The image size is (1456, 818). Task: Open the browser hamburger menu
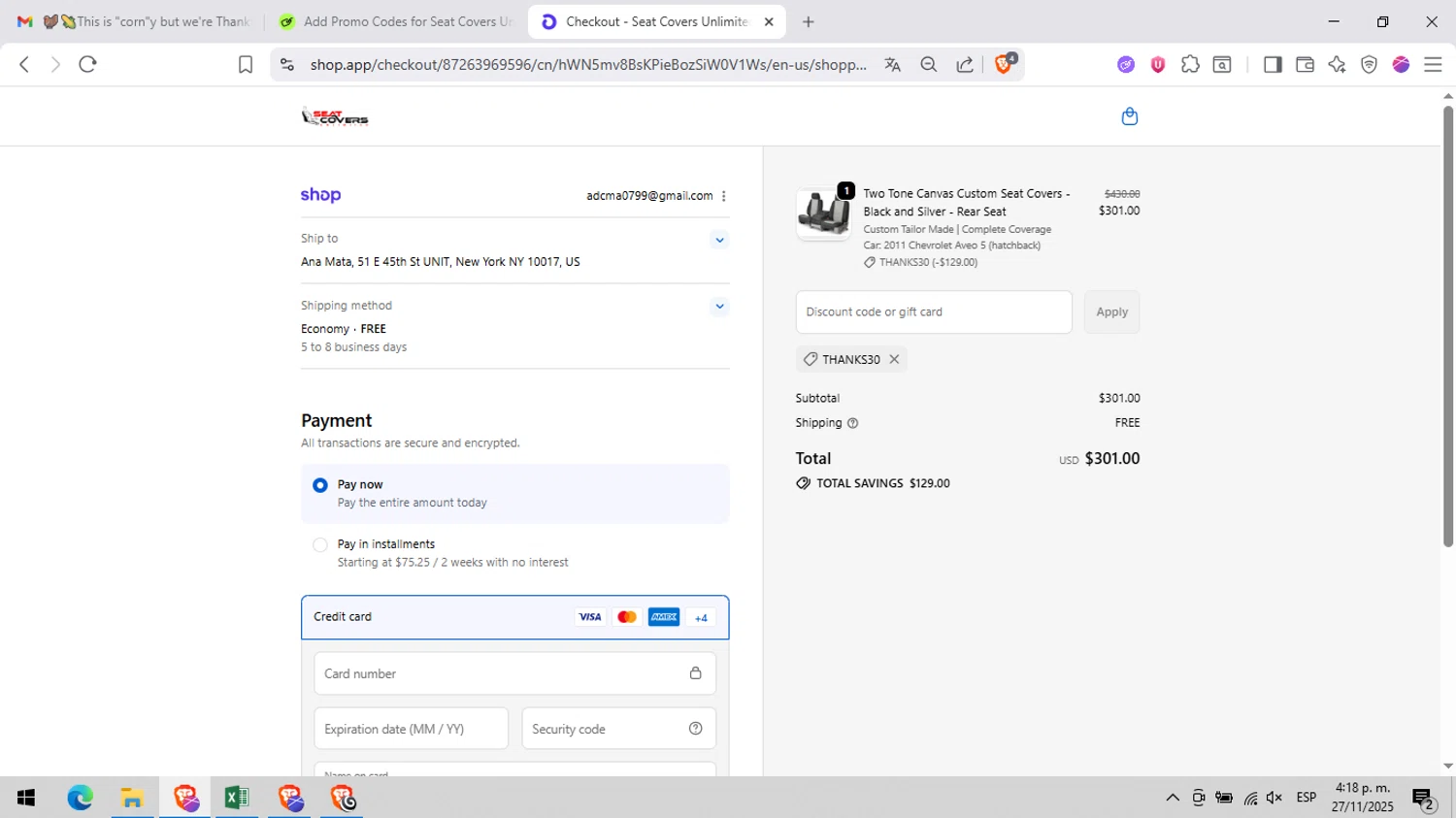(1433, 64)
